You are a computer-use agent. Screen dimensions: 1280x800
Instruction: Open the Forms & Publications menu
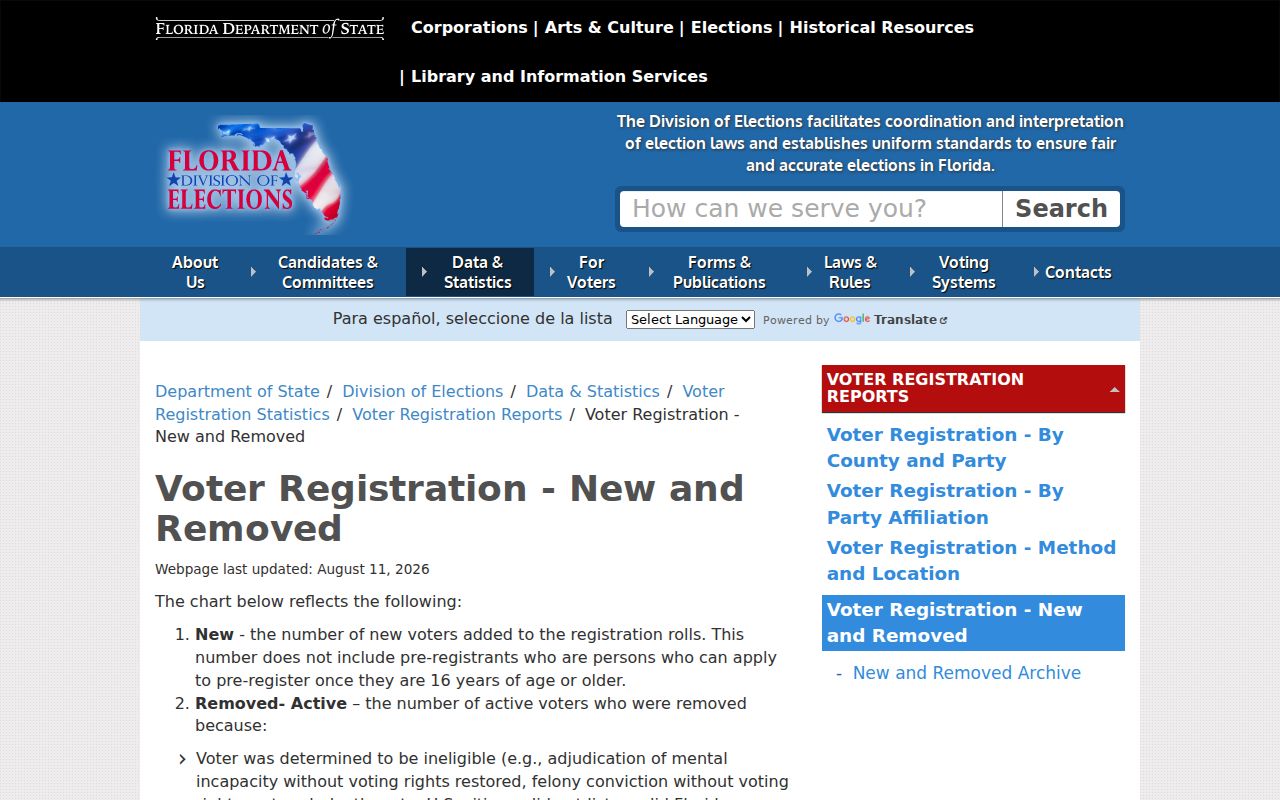tap(719, 272)
